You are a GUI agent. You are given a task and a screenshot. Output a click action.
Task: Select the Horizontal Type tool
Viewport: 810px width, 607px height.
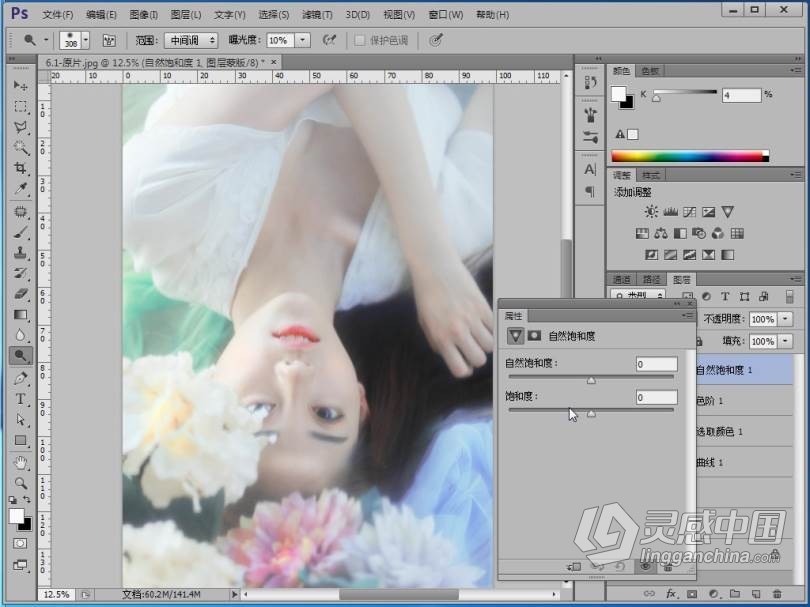tap(20, 399)
